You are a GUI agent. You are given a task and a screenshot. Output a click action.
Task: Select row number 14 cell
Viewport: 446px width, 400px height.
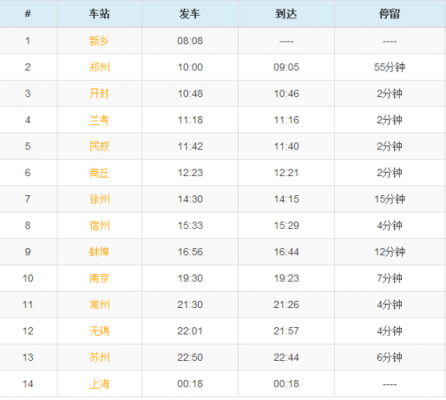[28, 384]
